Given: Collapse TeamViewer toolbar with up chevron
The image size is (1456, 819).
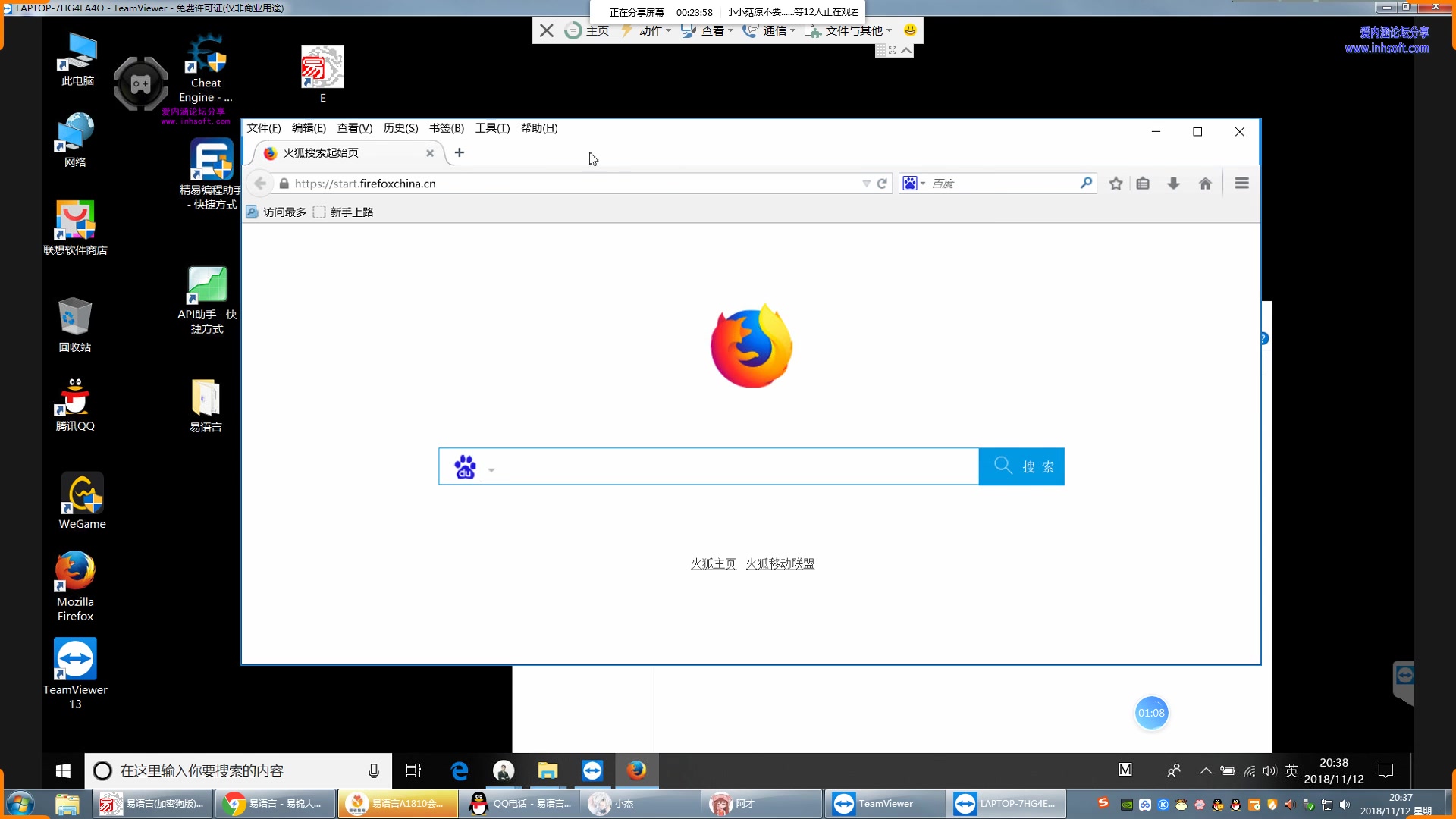Looking at the screenshot, I should click(x=906, y=50).
